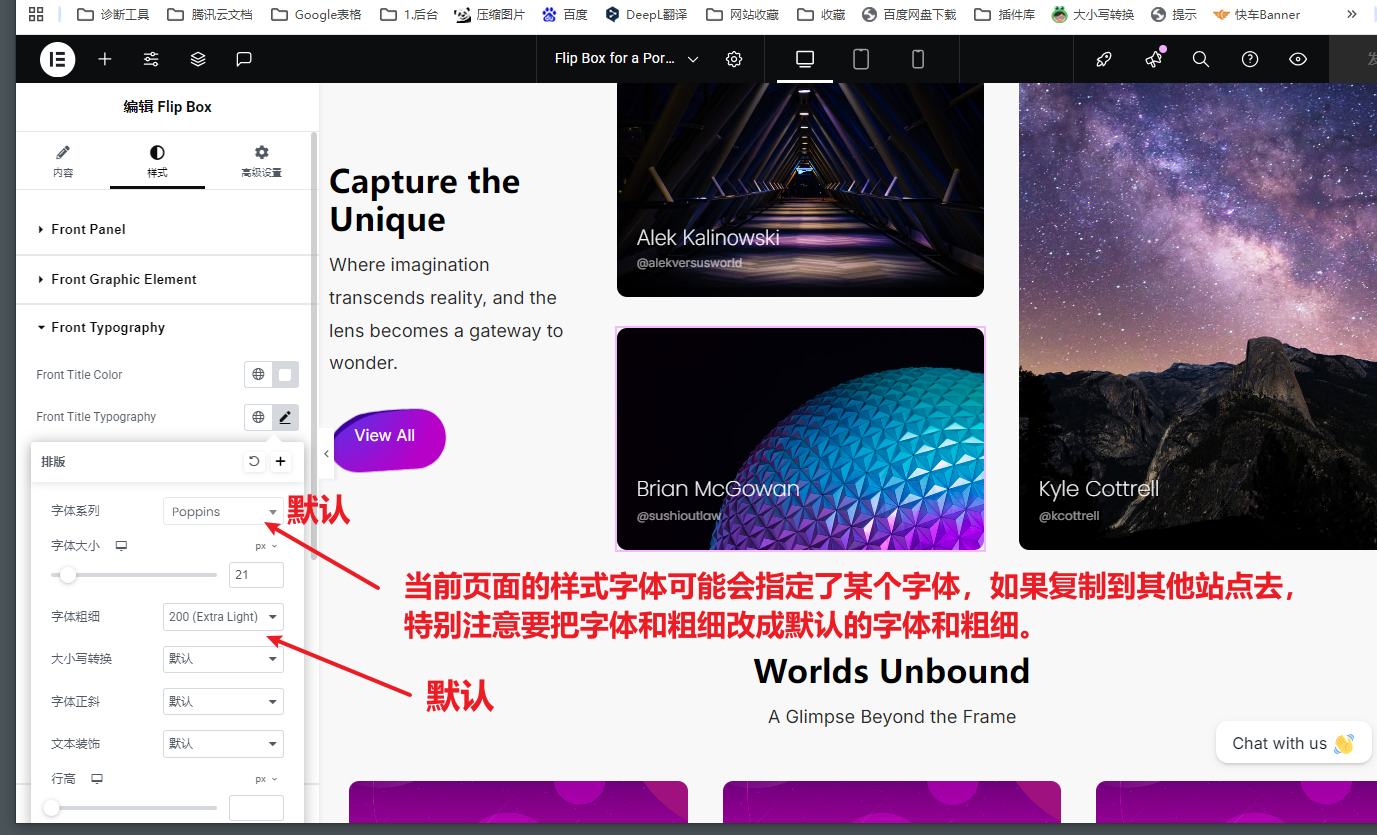Open the 字体系列 Poppins dropdown
Image resolution: width=1377 pixels, height=835 pixels.
[223, 512]
